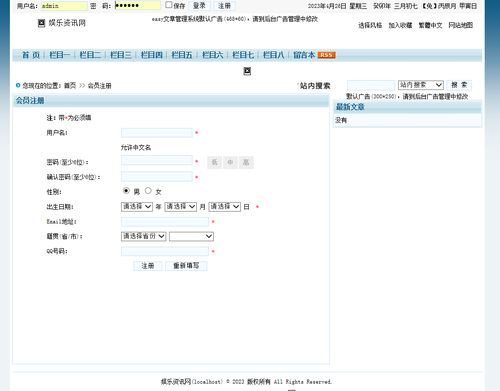This screenshot has height=391, width=500.
Task: Open 栏目四 in the navigation bar
Action: 151,55
